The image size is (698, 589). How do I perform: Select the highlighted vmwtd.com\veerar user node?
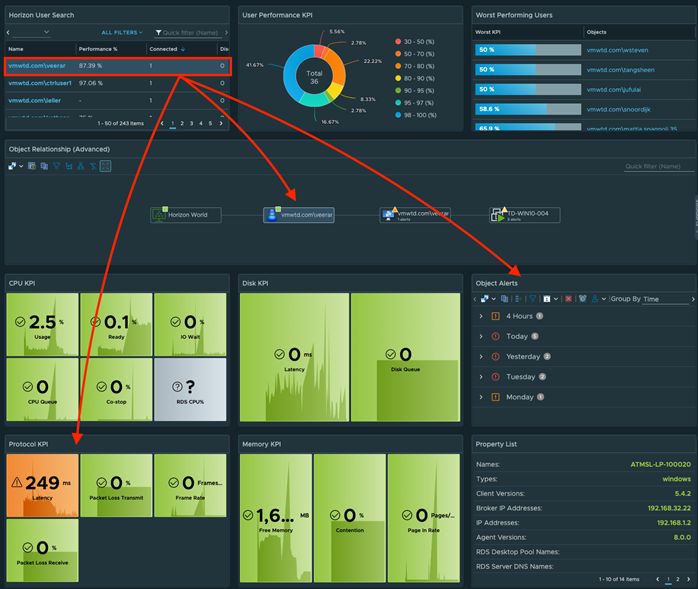click(x=299, y=215)
